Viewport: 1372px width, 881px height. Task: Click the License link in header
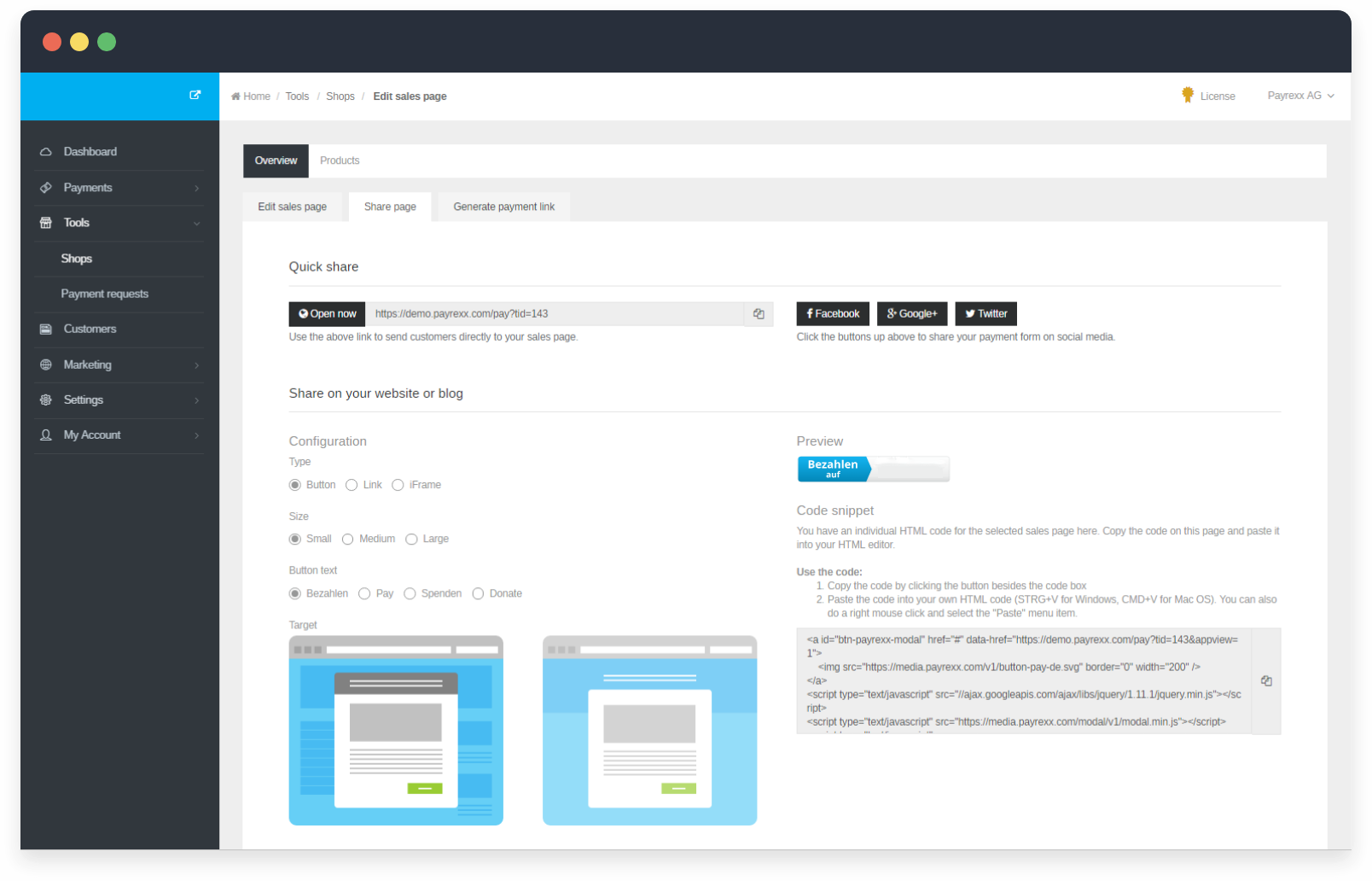click(1218, 96)
